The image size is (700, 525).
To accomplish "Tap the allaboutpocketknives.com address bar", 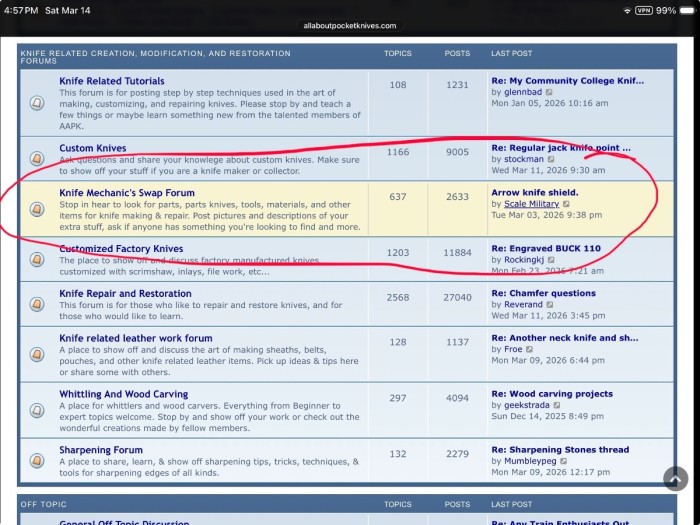I will click(350, 26).
